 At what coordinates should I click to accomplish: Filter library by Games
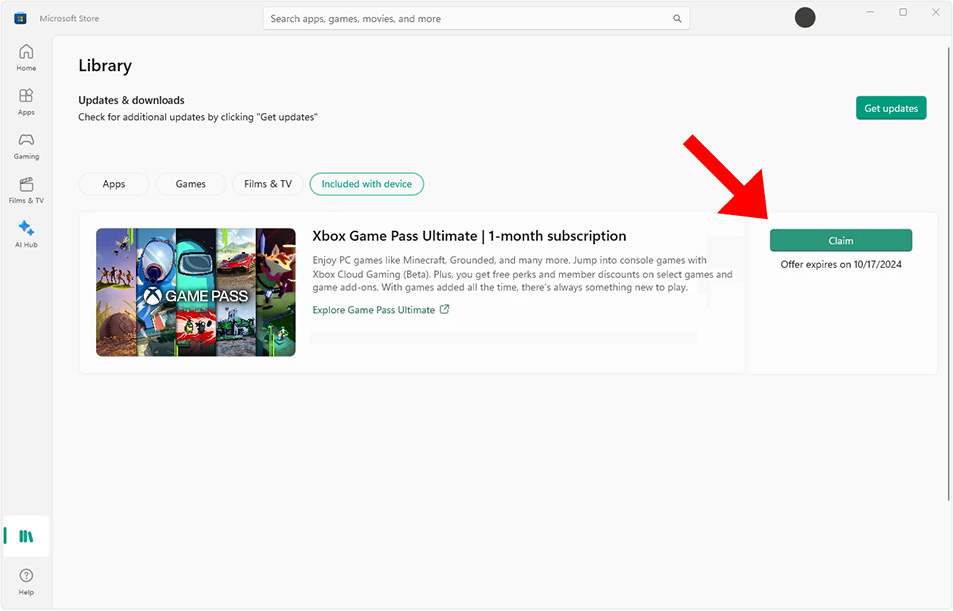191,184
